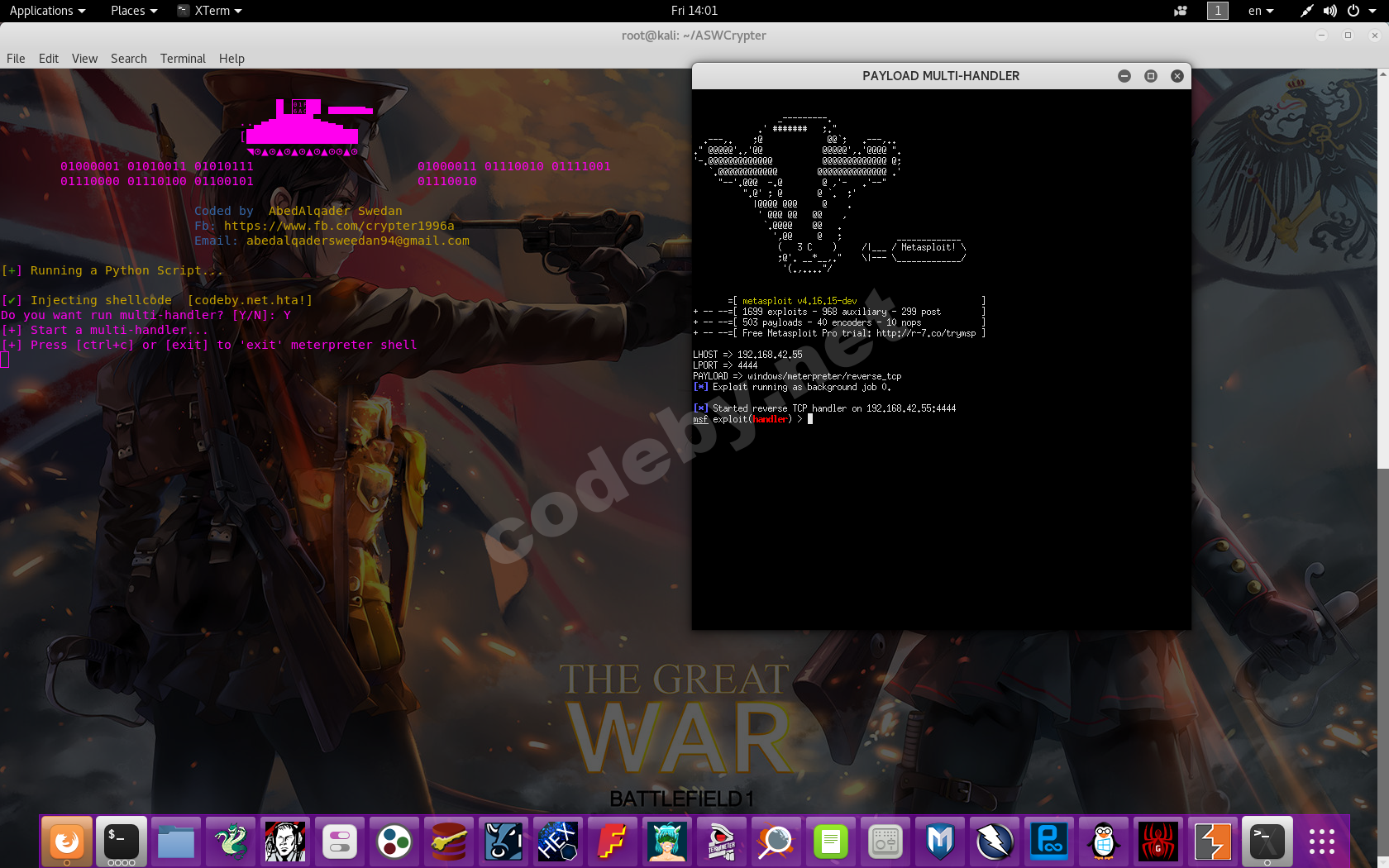Click the Fri 14:01 clock
This screenshot has height=868, width=1389.
coord(694,11)
